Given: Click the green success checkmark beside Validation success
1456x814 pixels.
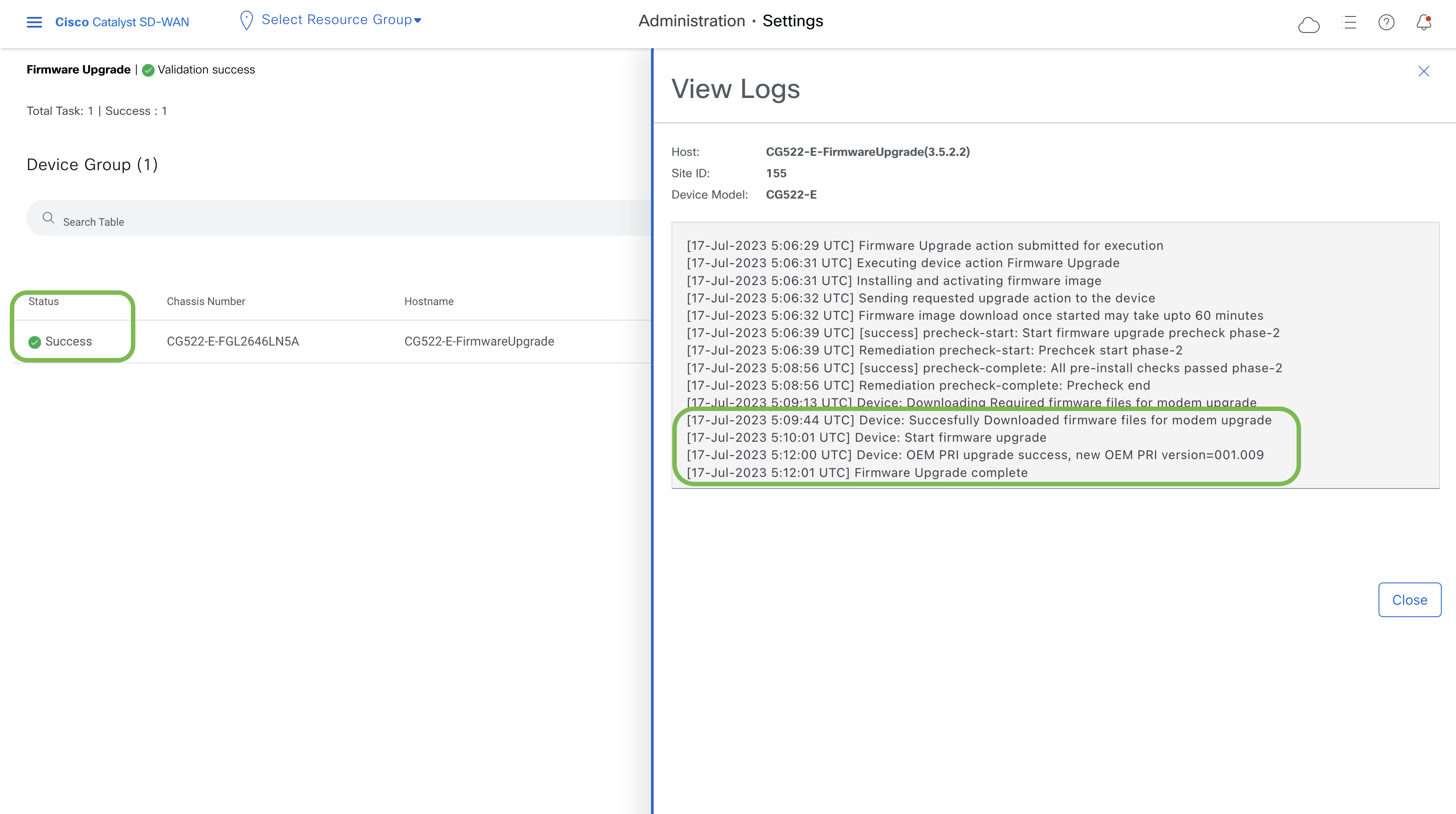Looking at the screenshot, I should click(x=148, y=70).
